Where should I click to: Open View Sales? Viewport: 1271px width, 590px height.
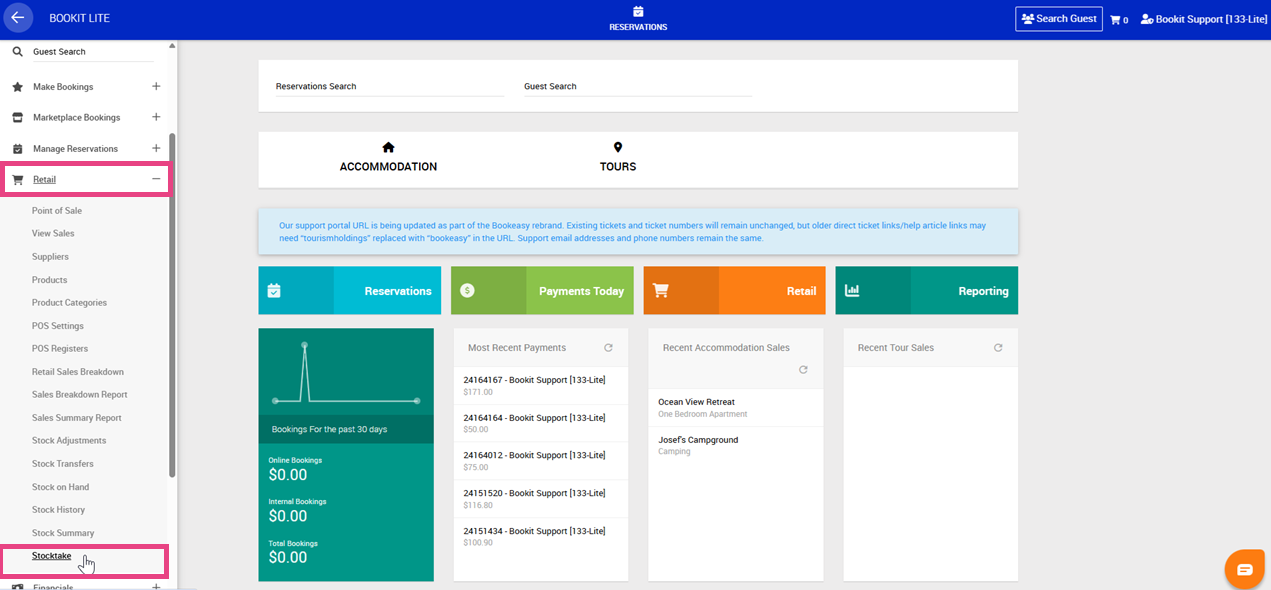pos(53,234)
